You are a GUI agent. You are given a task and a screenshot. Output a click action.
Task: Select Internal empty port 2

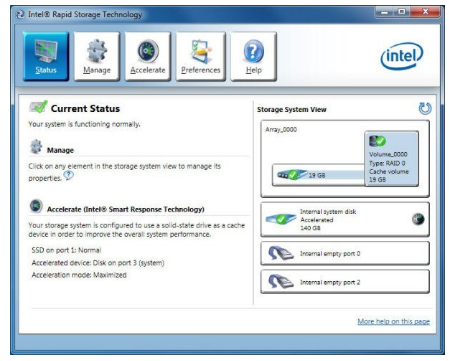345,282
